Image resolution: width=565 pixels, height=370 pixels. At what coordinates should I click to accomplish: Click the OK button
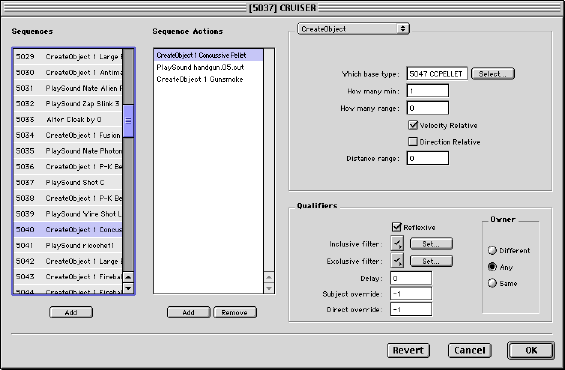pos(531,350)
